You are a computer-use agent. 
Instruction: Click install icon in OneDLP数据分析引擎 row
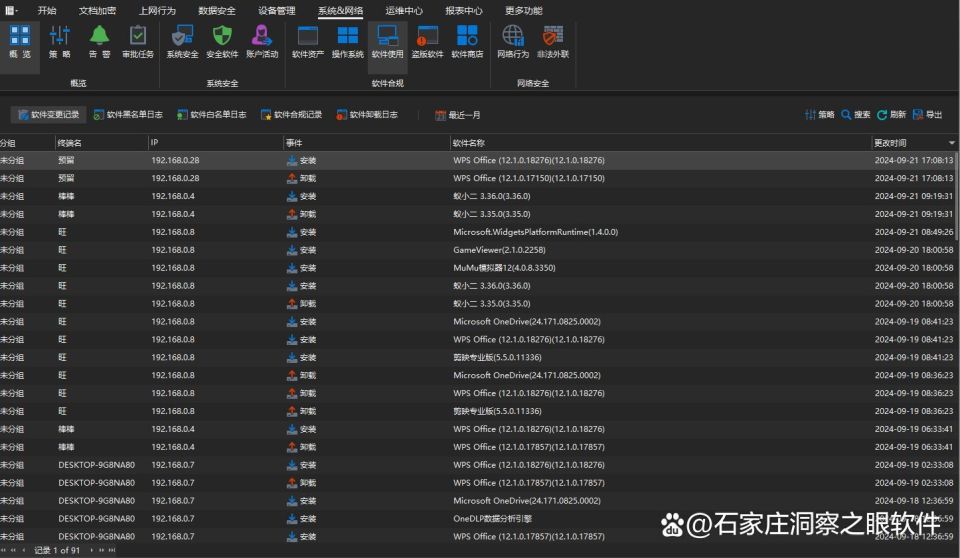[x=292, y=519]
